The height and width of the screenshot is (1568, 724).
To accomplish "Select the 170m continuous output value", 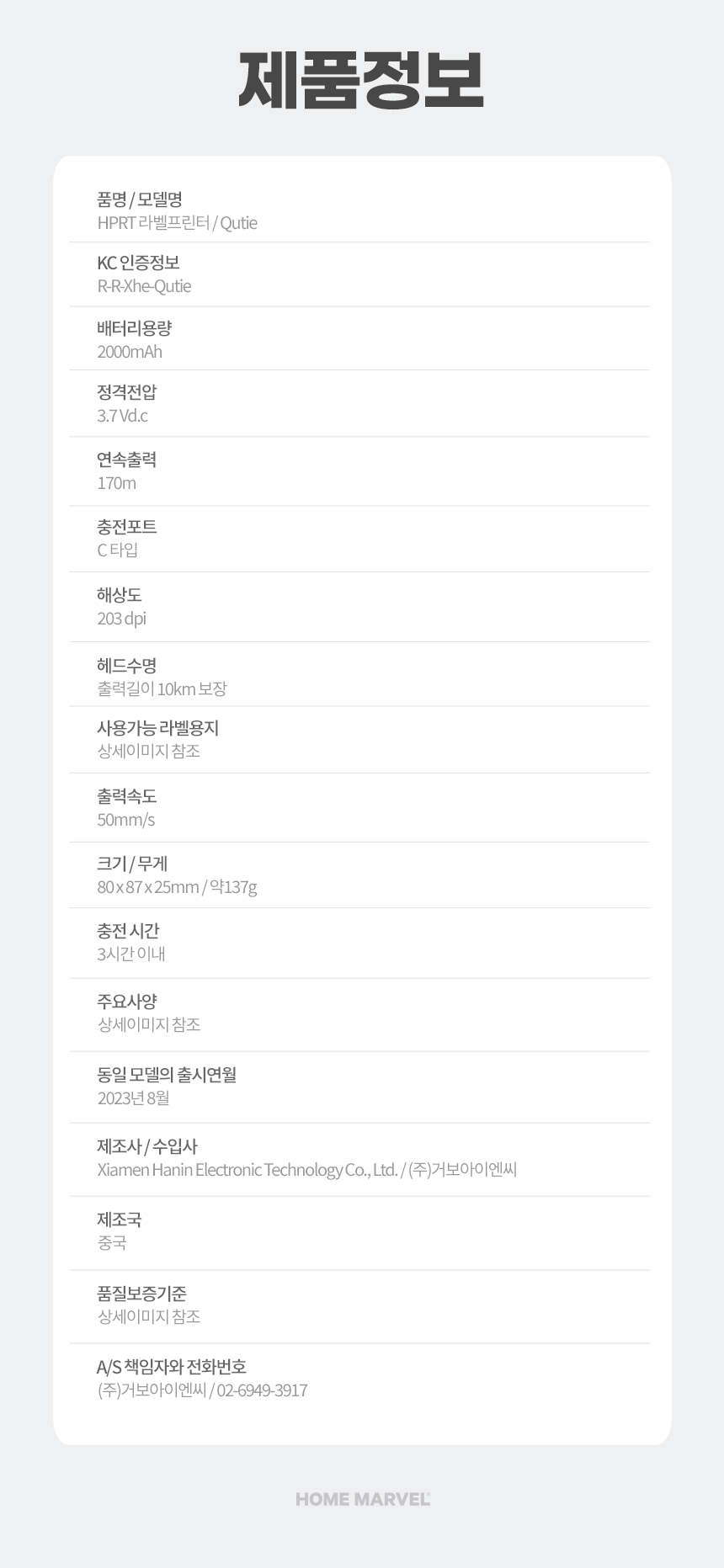I will coord(116,483).
